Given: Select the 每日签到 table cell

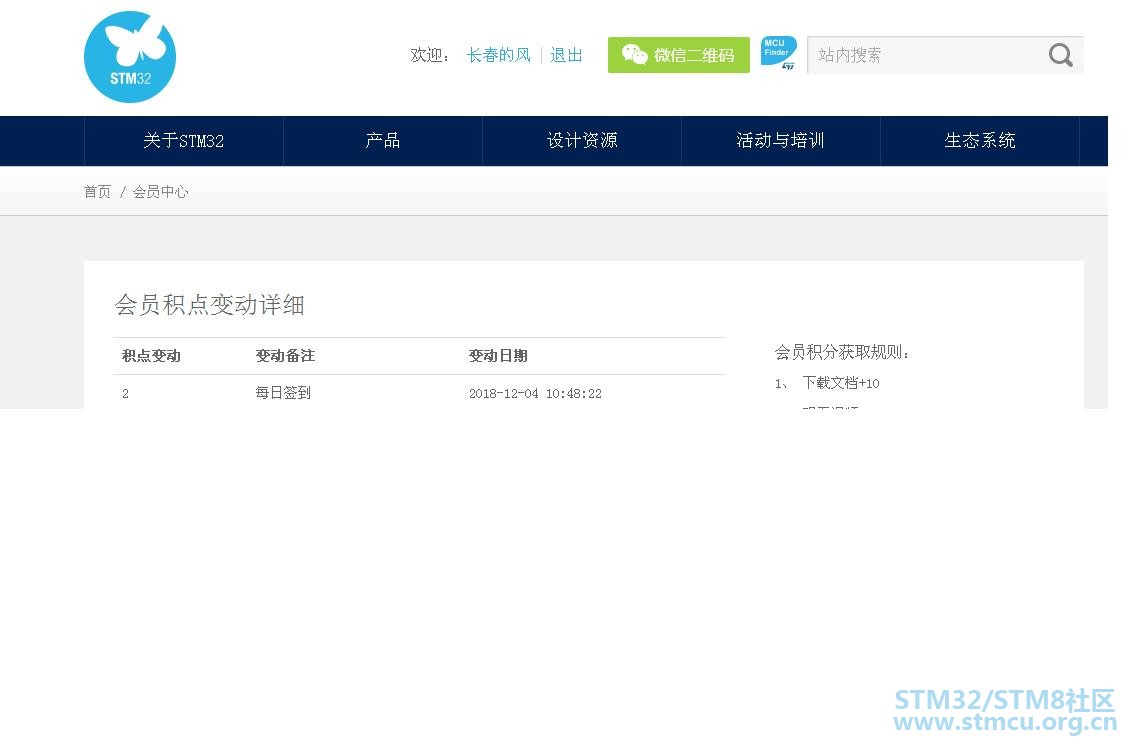Looking at the screenshot, I should pos(283,393).
